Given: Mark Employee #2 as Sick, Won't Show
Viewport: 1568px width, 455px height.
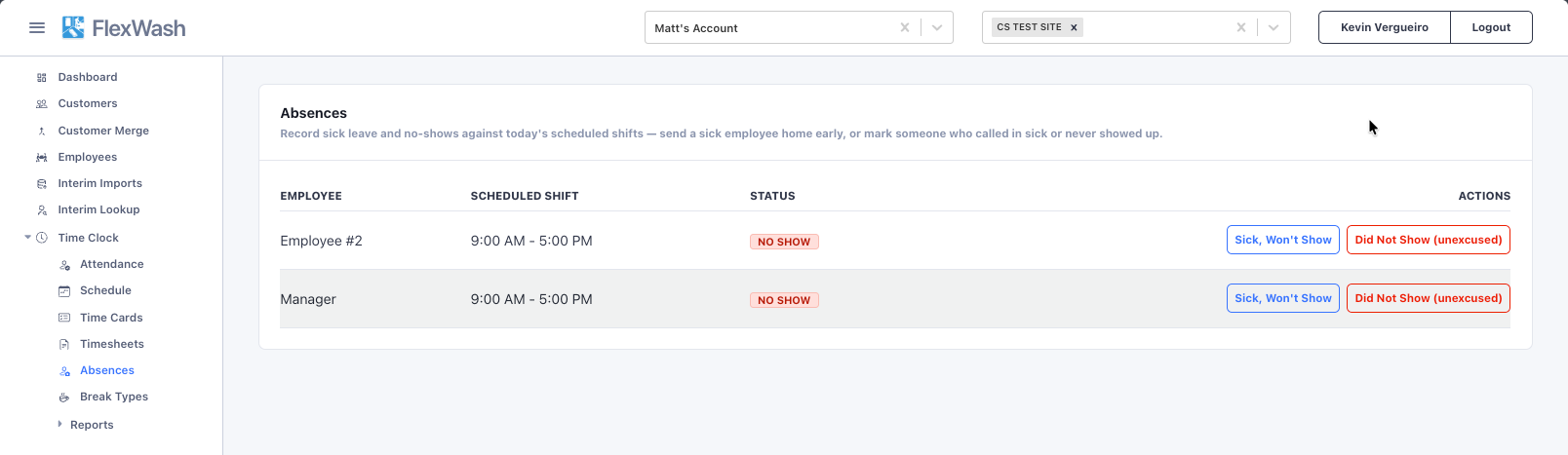Looking at the screenshot, I should [x=1283, y=240].
